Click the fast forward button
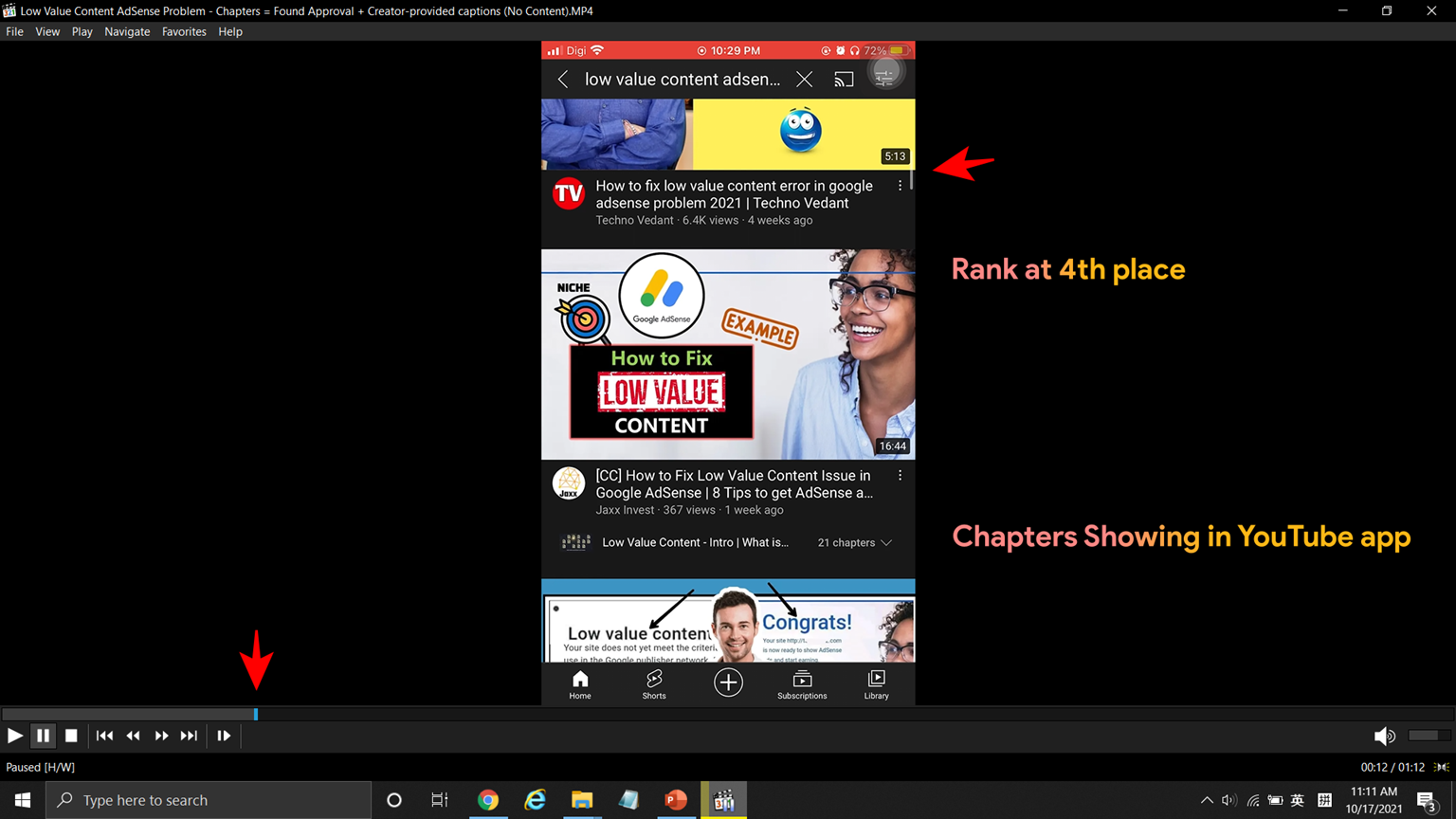 click(162, 736)
